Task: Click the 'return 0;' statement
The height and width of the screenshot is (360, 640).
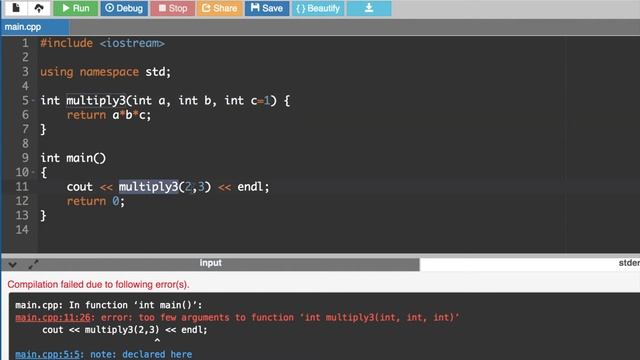Action: [x=96, y=201]
